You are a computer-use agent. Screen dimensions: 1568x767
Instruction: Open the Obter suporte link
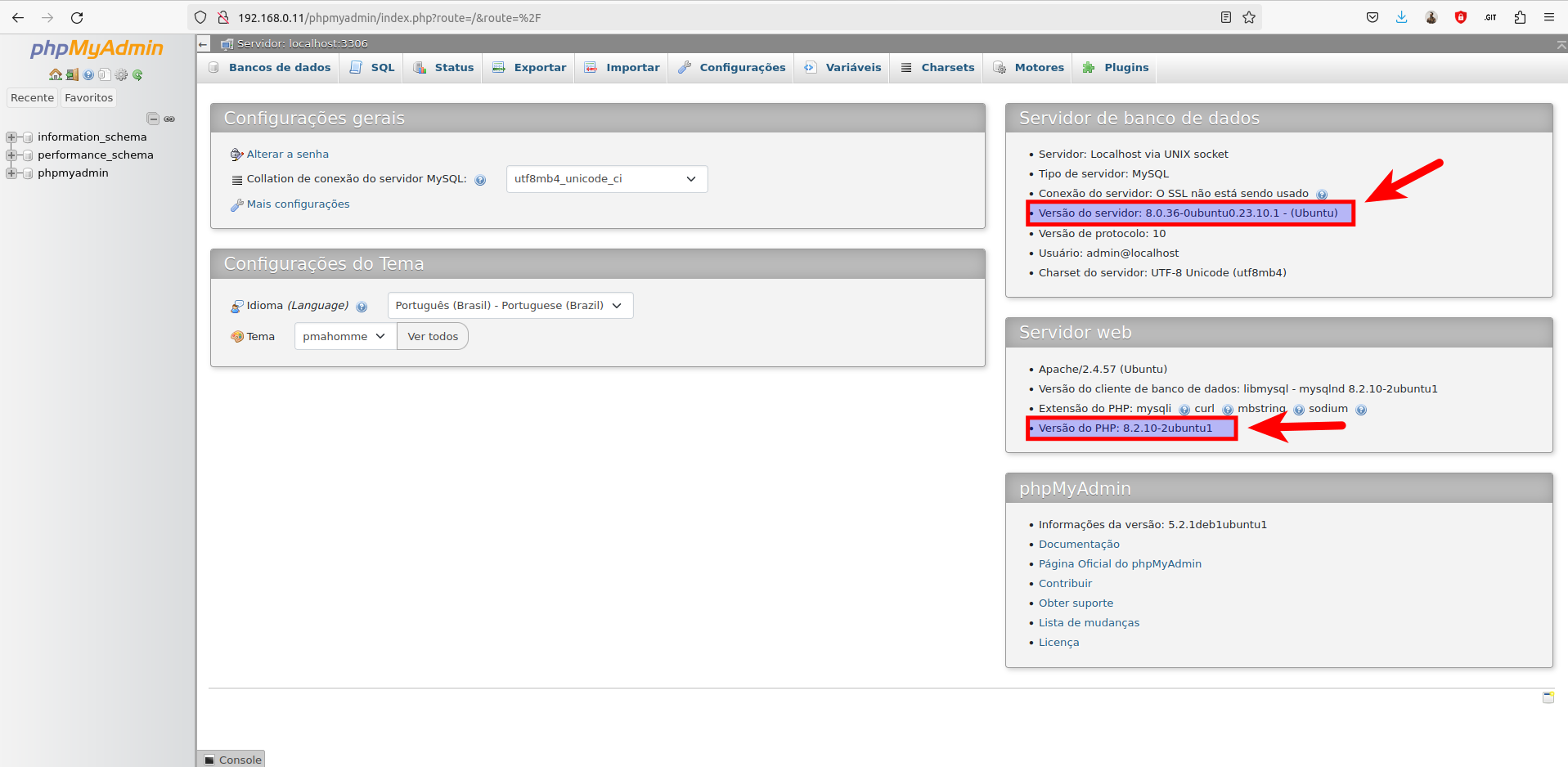point(1076,603)
